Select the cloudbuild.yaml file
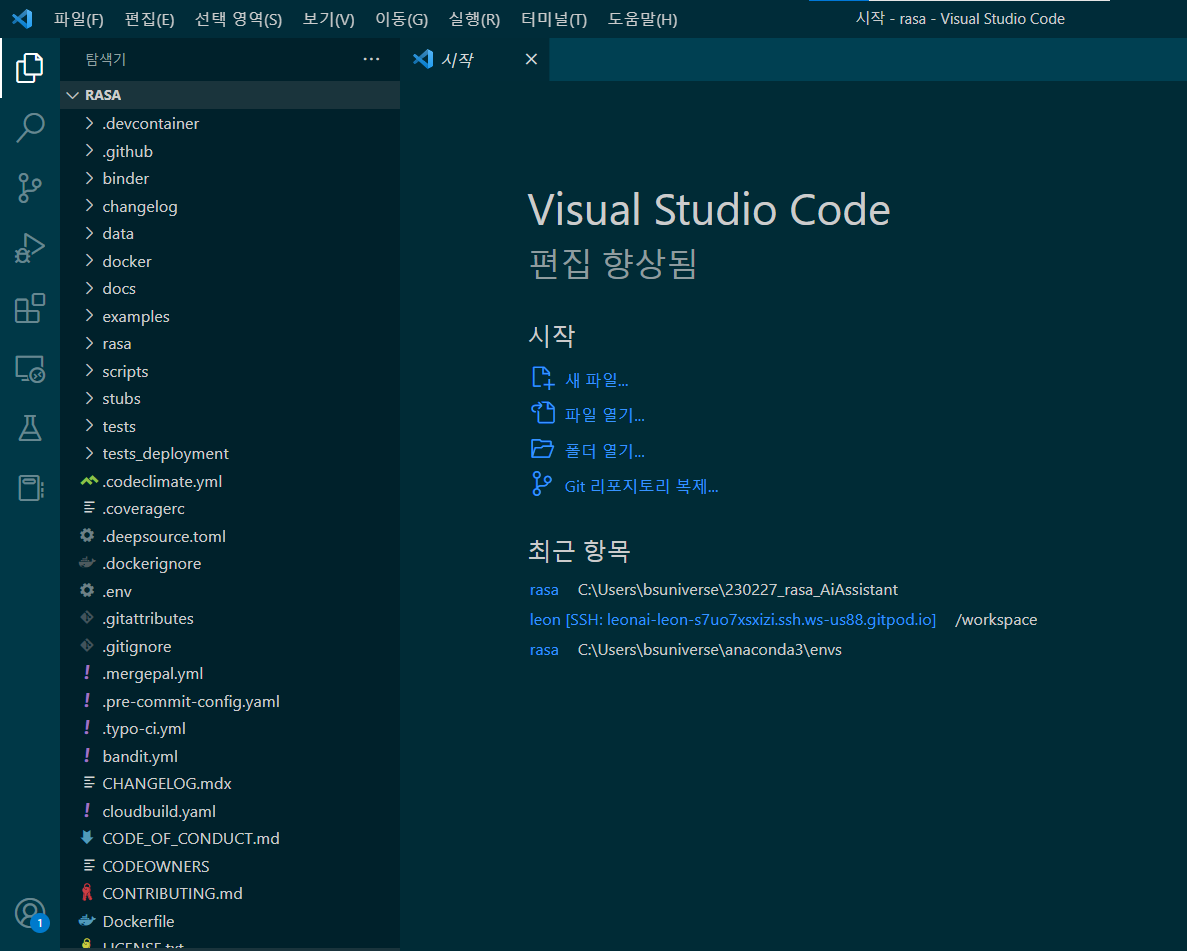The image size is (1187, 951). coord(229,811)
